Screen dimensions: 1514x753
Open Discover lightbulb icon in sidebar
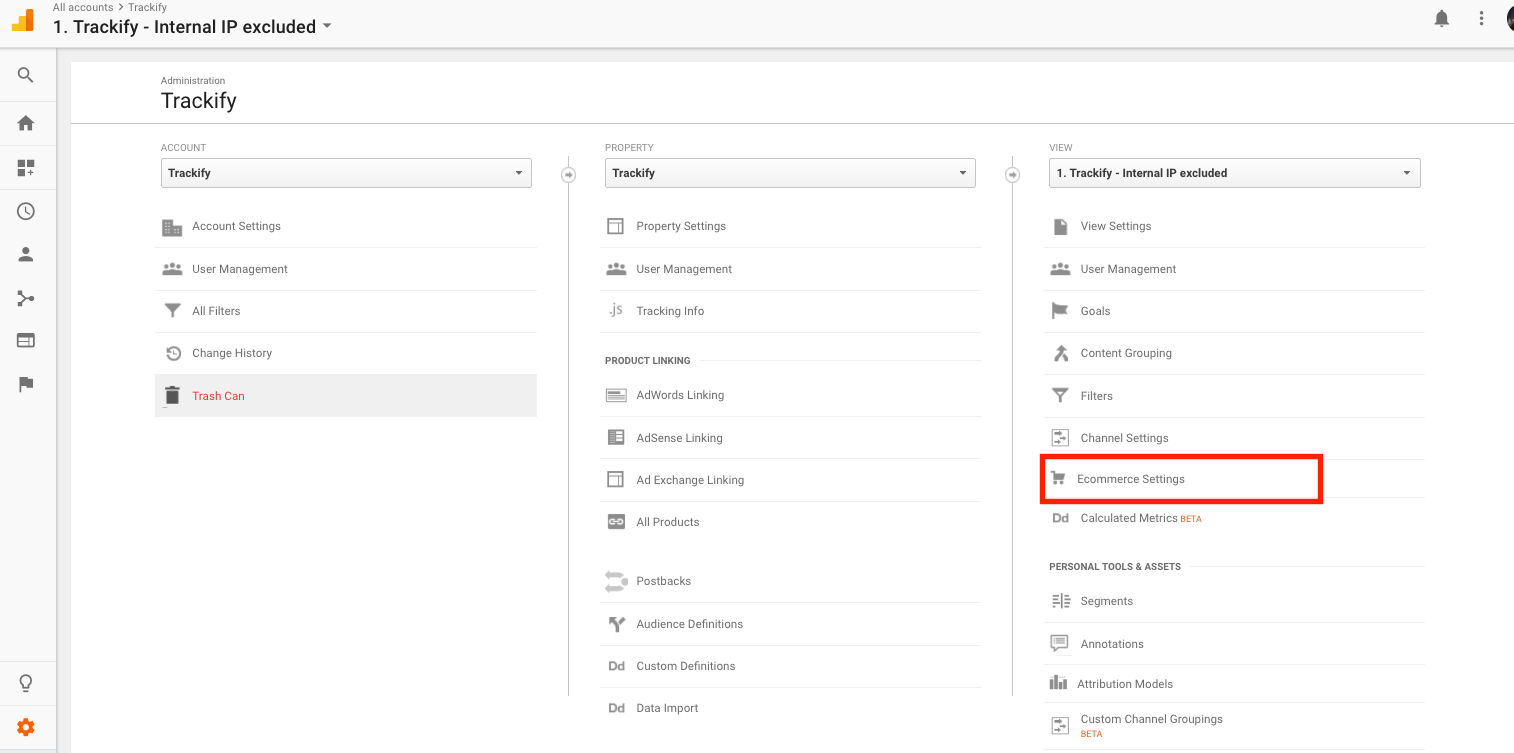[26, 684]
